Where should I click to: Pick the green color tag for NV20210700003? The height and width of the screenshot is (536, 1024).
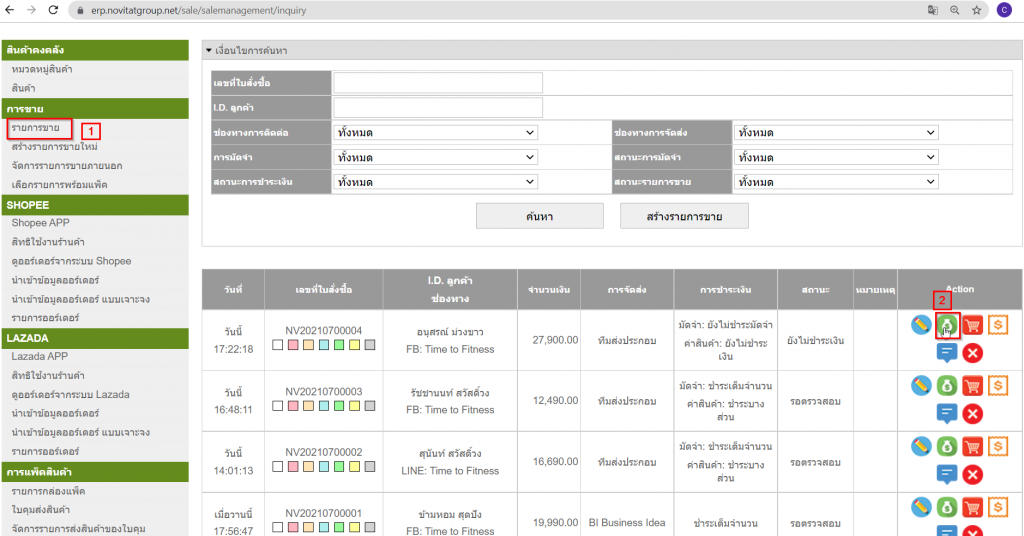pos(339,406)
